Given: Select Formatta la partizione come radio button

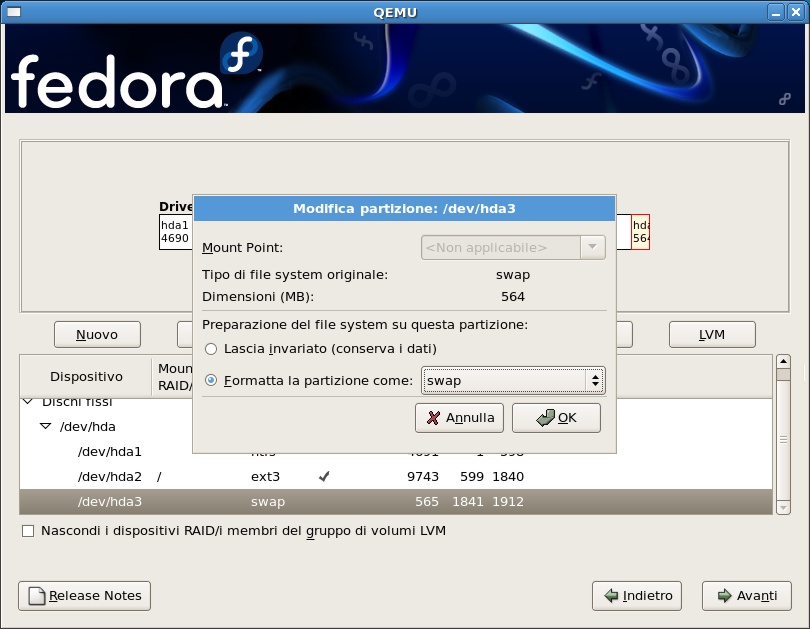Looking at the screenshot, I should click(x=211, y=381).
